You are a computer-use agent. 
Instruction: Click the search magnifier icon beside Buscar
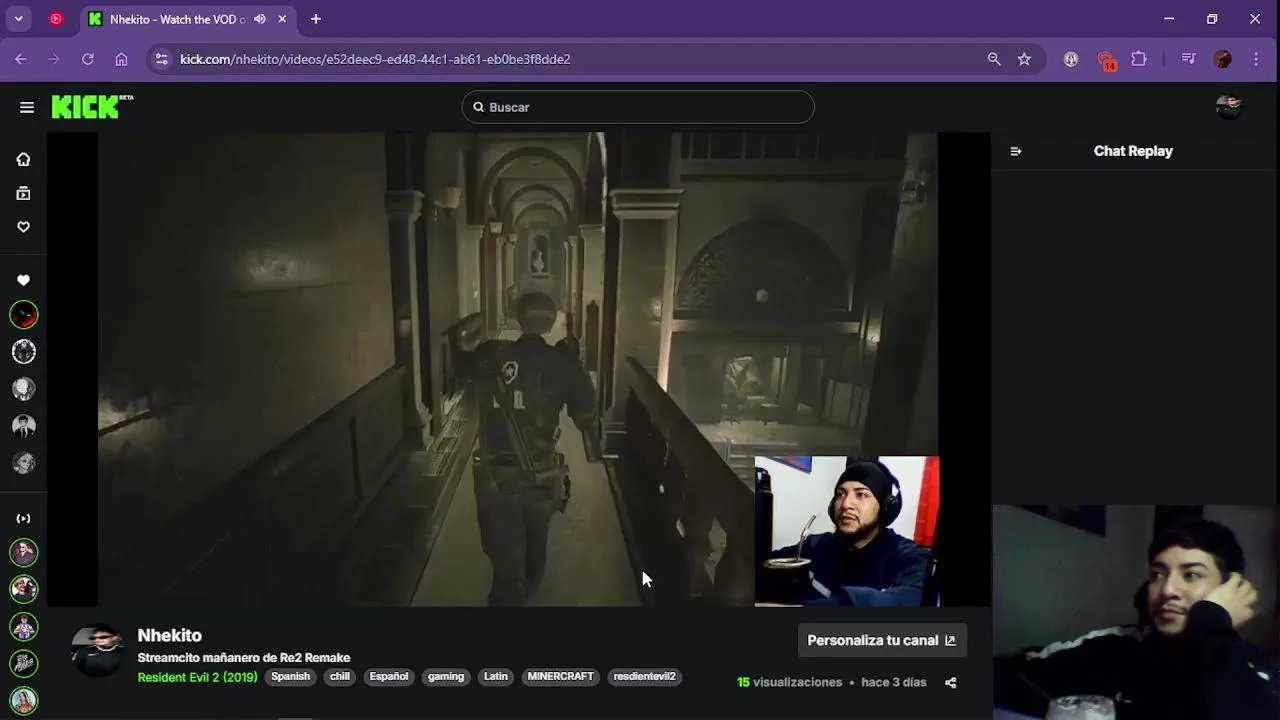pyautogui.click(x=479, y=107)
